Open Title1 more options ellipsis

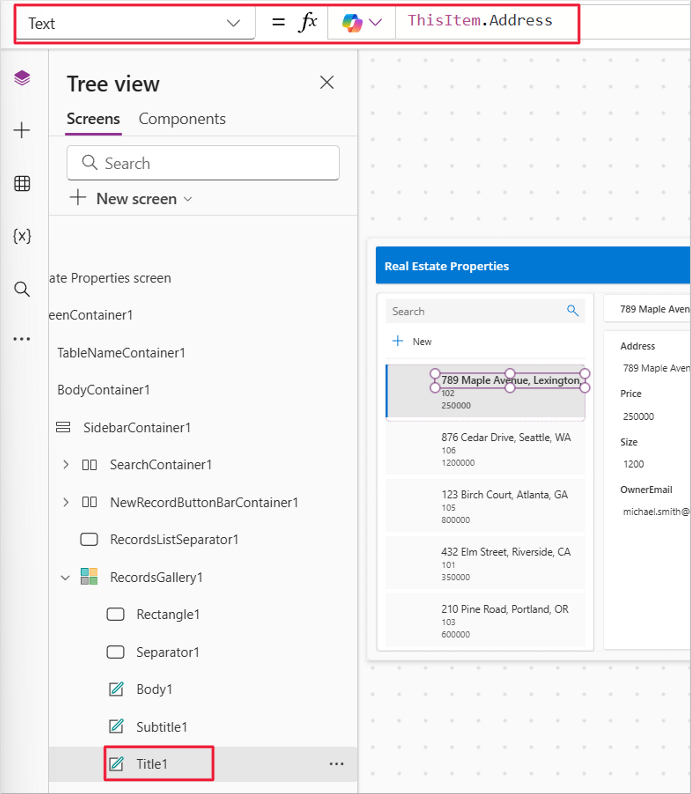pos(336,764)
